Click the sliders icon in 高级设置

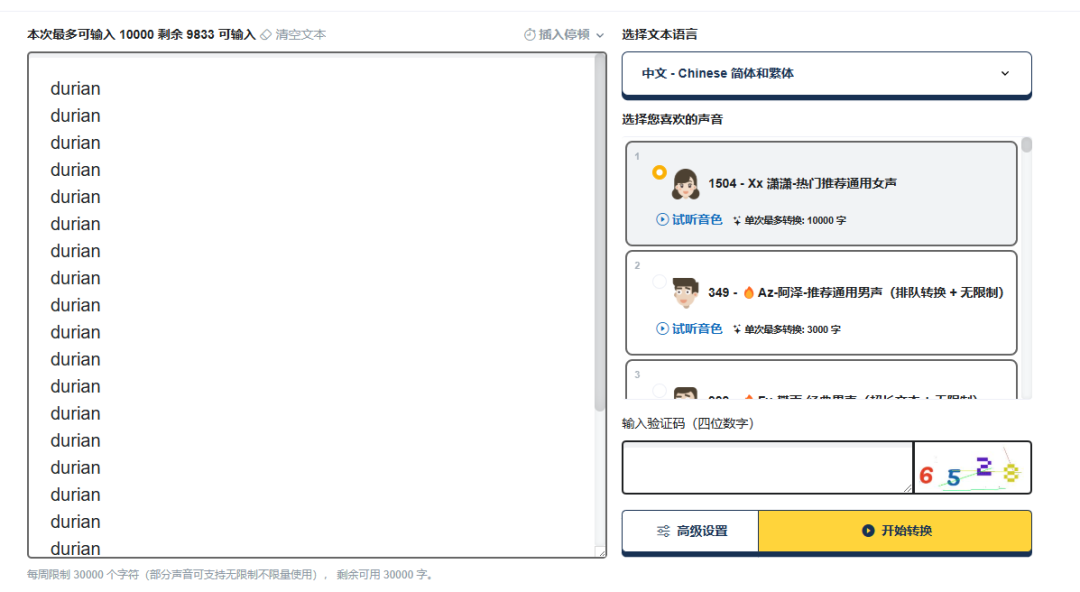click(x=663, y=531)
